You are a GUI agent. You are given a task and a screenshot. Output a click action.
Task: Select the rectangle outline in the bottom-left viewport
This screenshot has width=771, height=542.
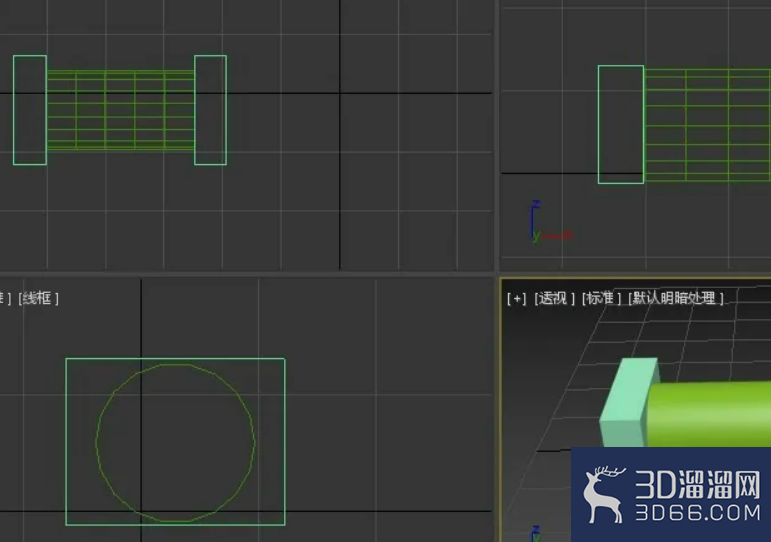point(175,442)
